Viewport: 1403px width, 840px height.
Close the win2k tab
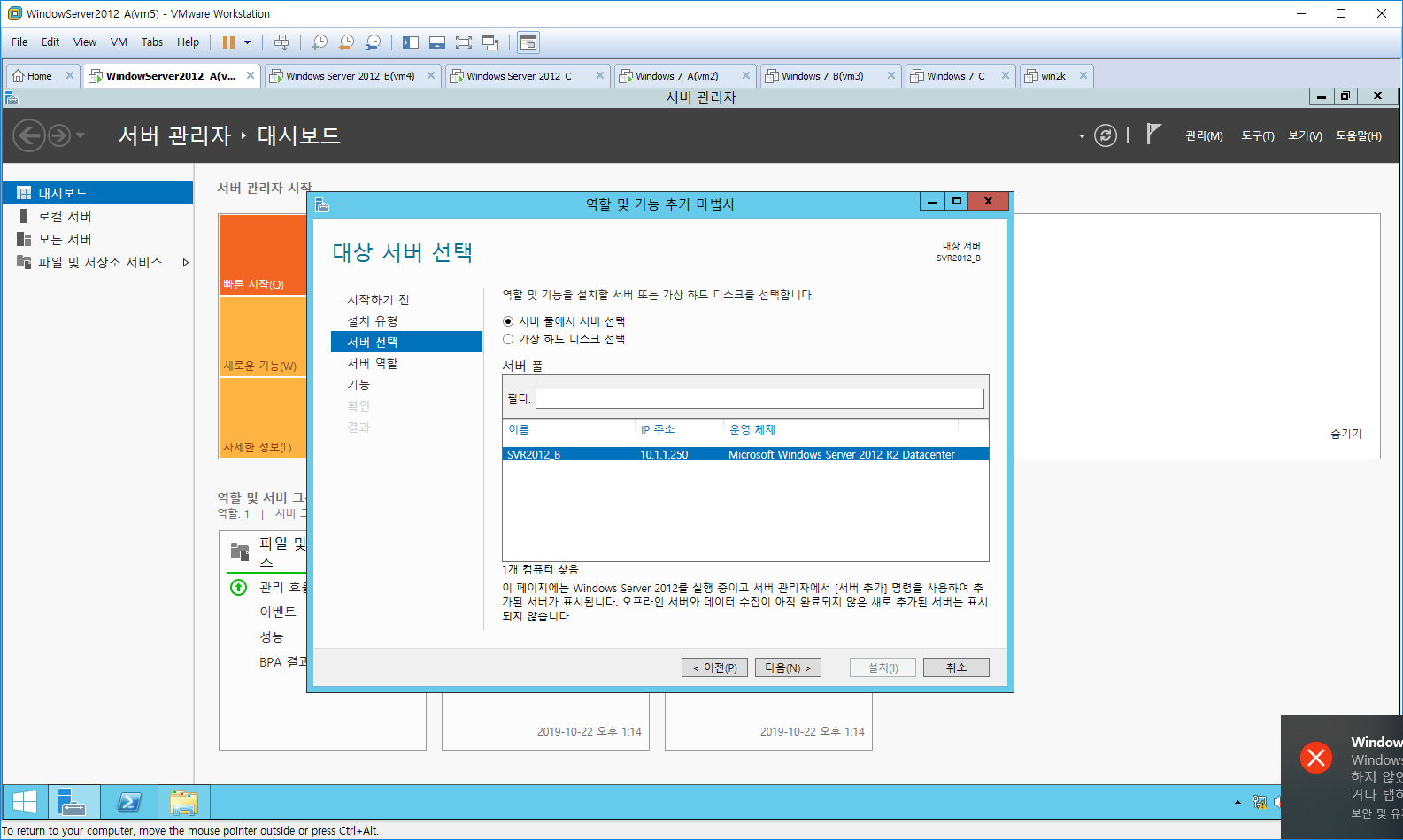[1083, 76]
